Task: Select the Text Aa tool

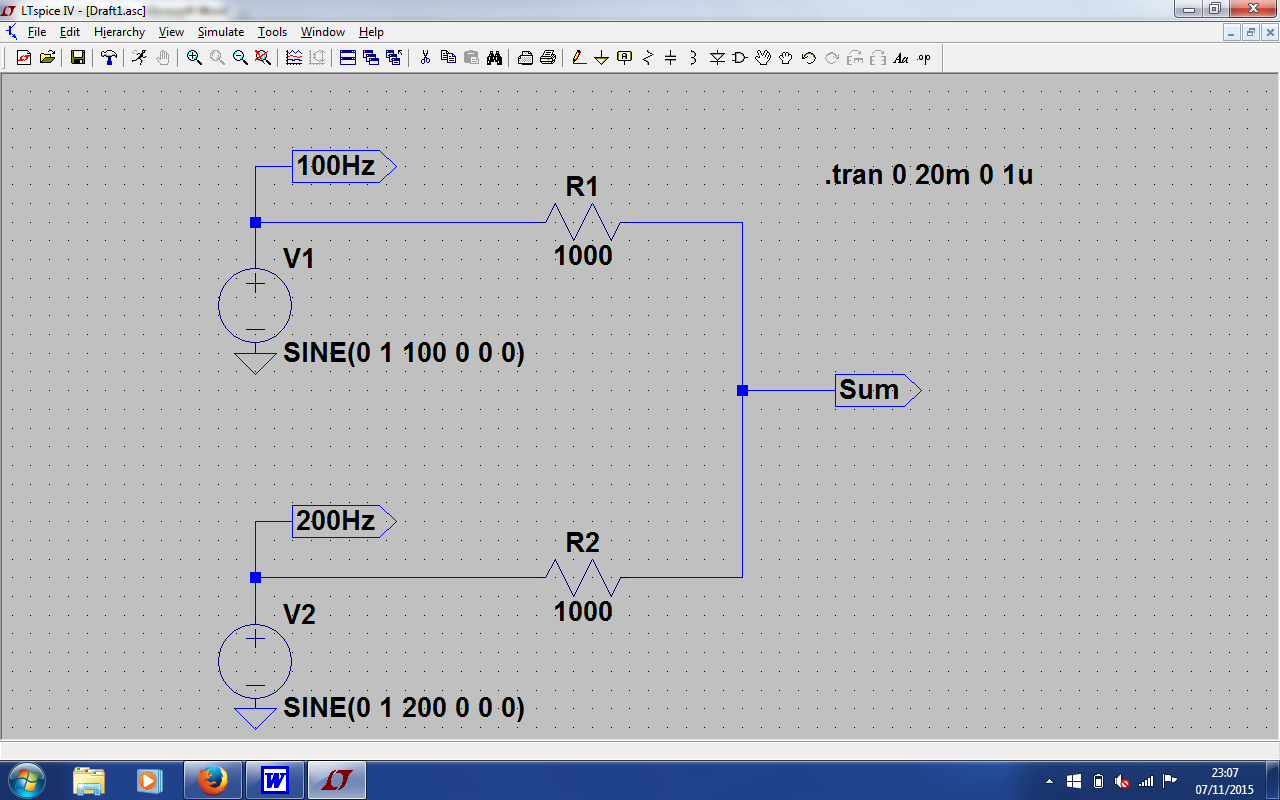Action: point(901,58)
